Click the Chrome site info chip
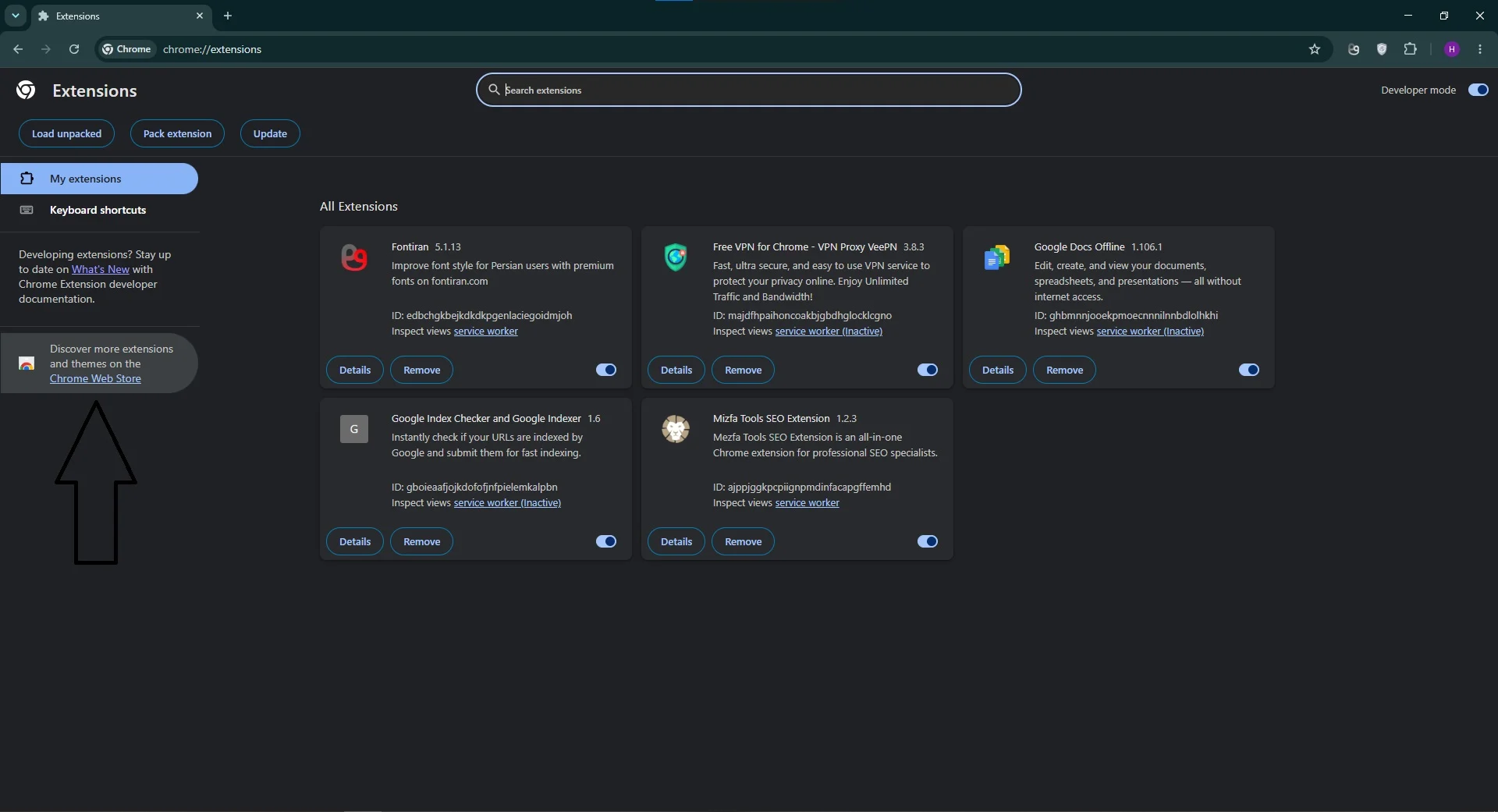The height and width of the screenshot is (812, 1498). (126, 49)
